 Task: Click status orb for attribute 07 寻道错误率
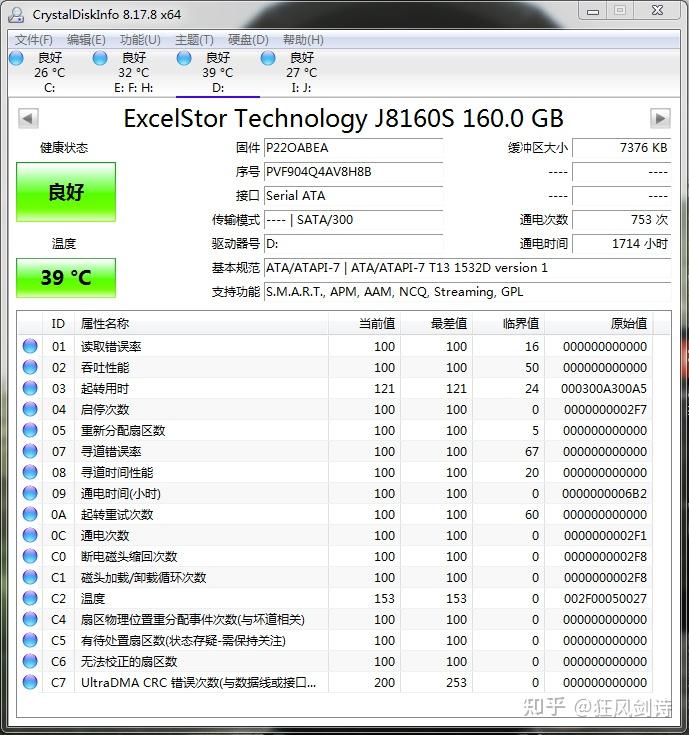pyautogui.click(x=30, y=451)
